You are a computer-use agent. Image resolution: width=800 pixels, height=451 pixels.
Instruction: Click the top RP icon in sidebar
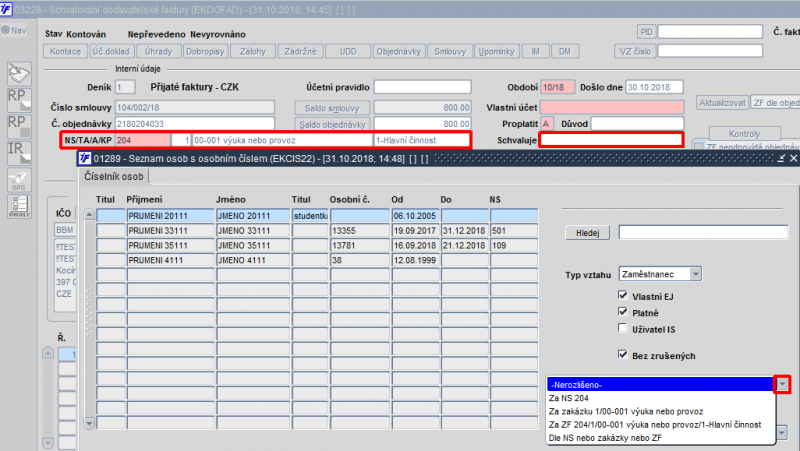pos(17,98)
